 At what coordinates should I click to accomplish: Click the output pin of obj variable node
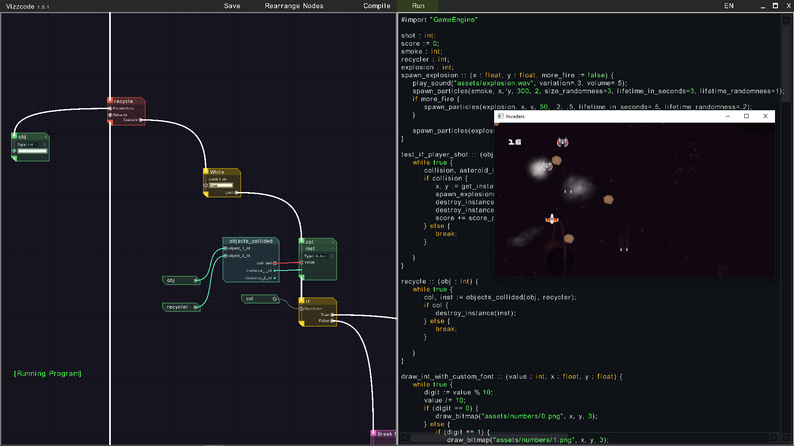tap(196, 280)
